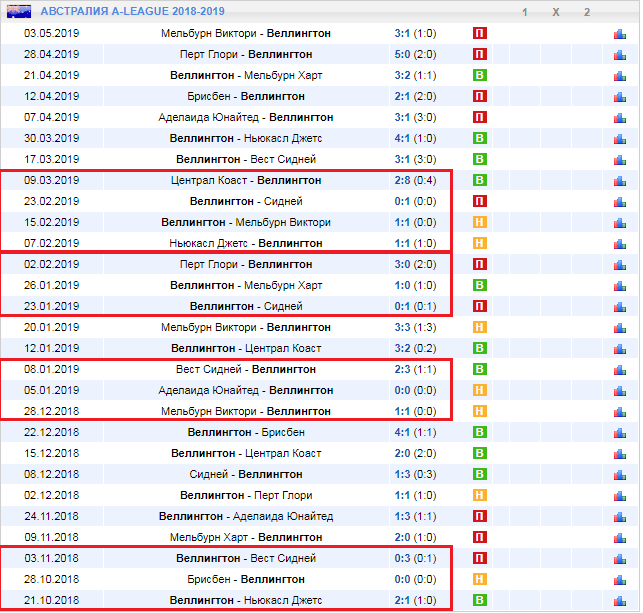
Task: Open stats chart icon for 22.12.2018 match
Action: (x=620, y=433)
